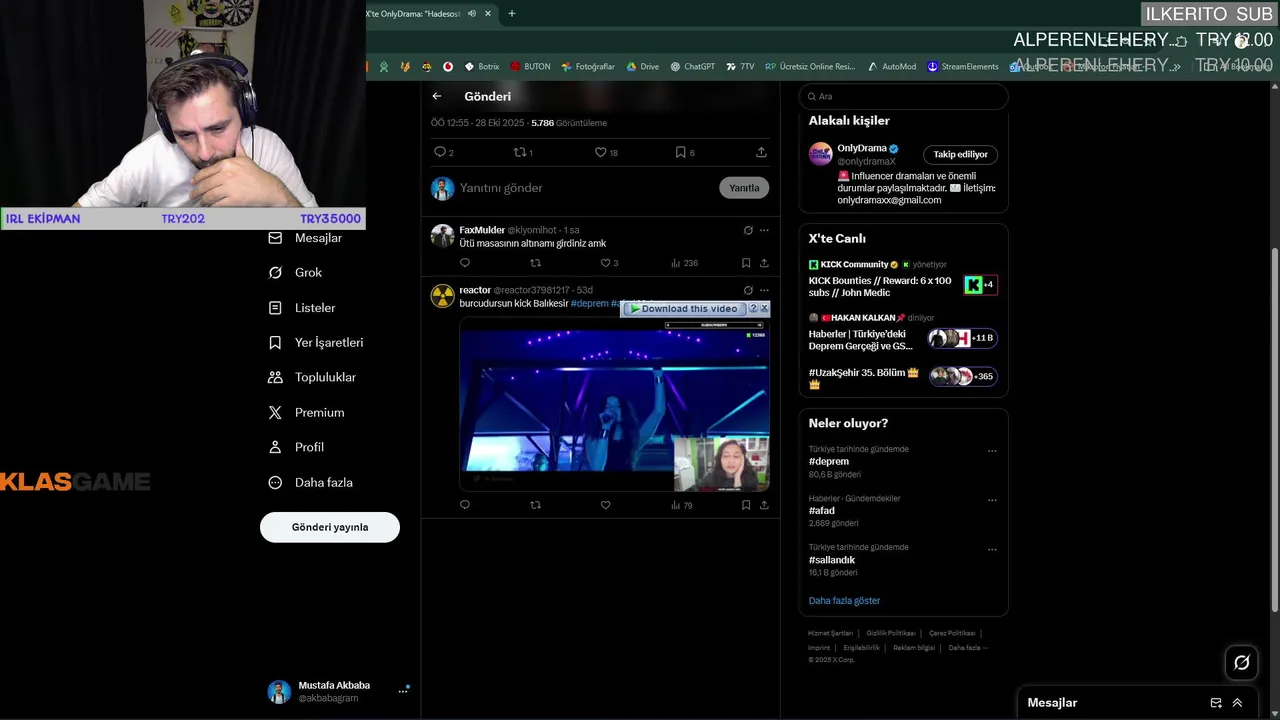Open Yer İşaretleri in the sidebar
Viewport: 1280px width, 720px height.
[x=315, y=342]
